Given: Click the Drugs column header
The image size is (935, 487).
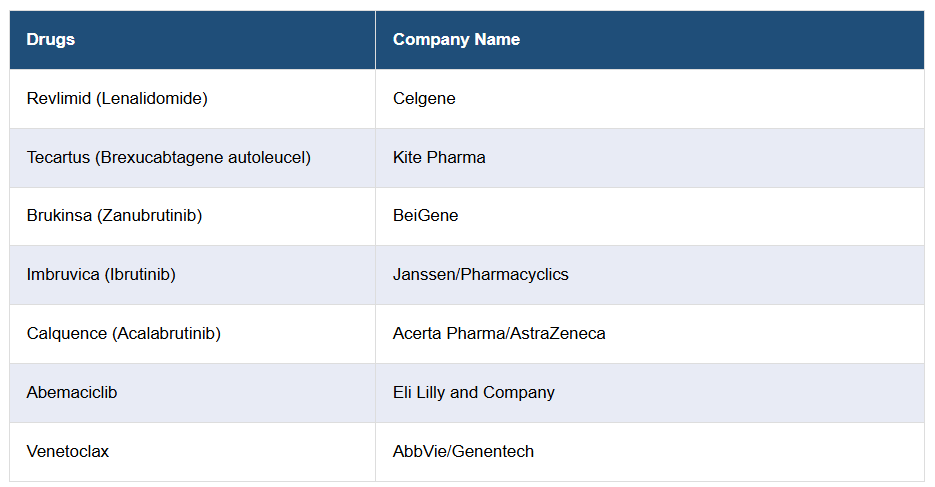Looking at the screenshot, I should click(51, 40).
